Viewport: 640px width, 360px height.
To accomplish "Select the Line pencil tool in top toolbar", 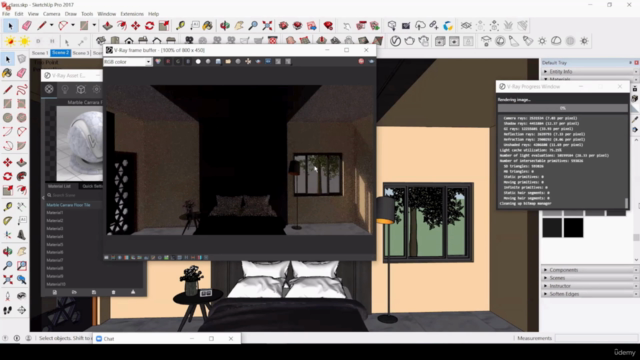I will coord(41,26).
